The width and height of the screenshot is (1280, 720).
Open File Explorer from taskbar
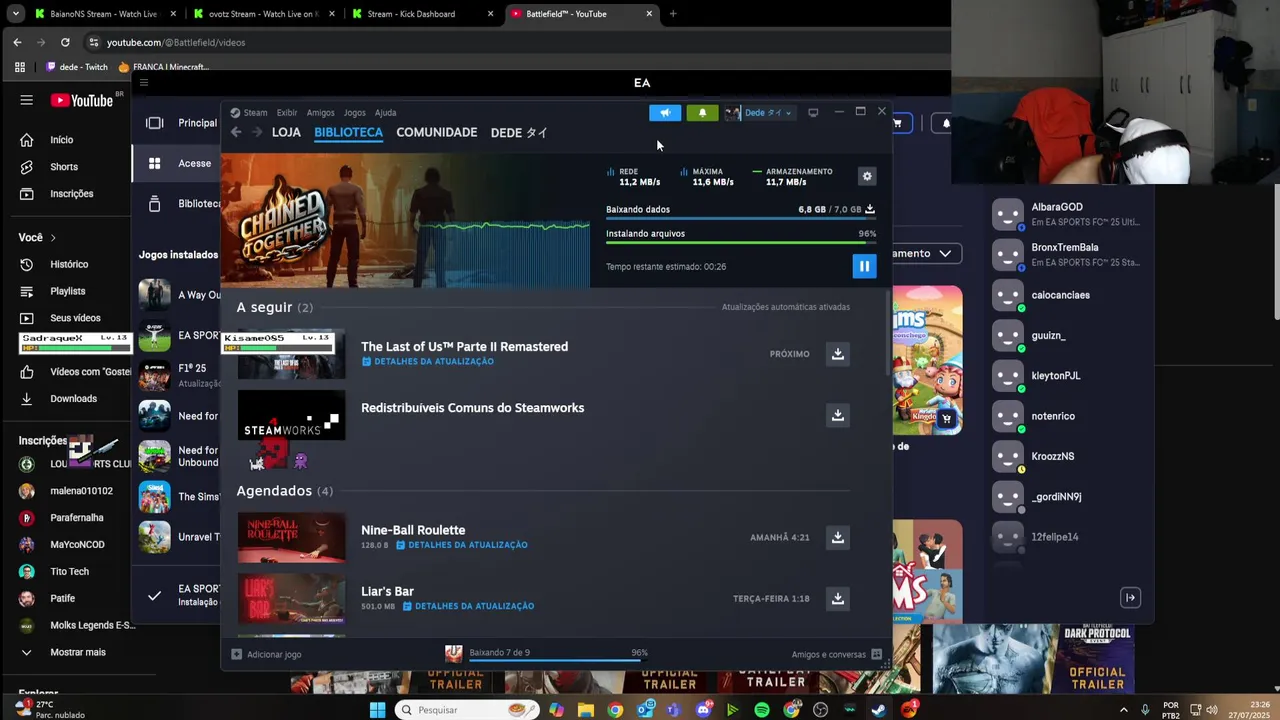coord(586,710)
